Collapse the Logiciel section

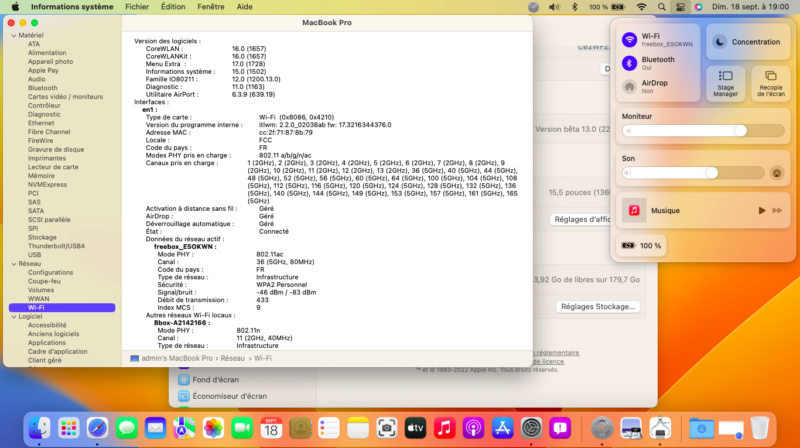(14, 316)
